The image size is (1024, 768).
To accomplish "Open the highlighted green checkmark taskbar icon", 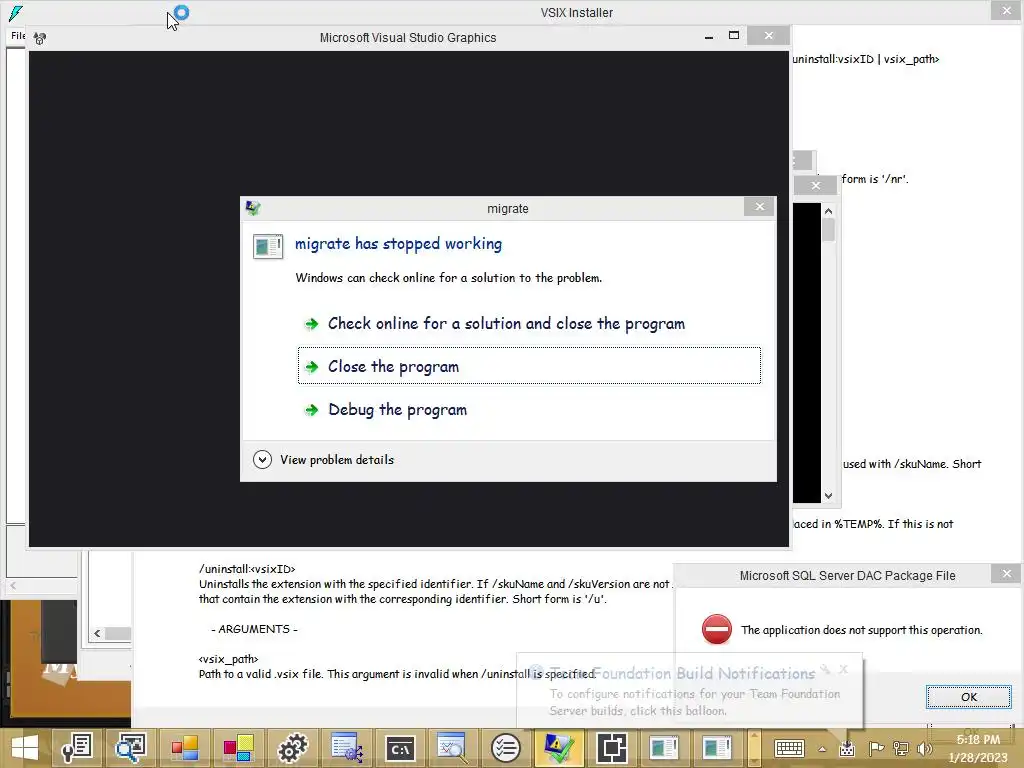I will tap(559, 748).
